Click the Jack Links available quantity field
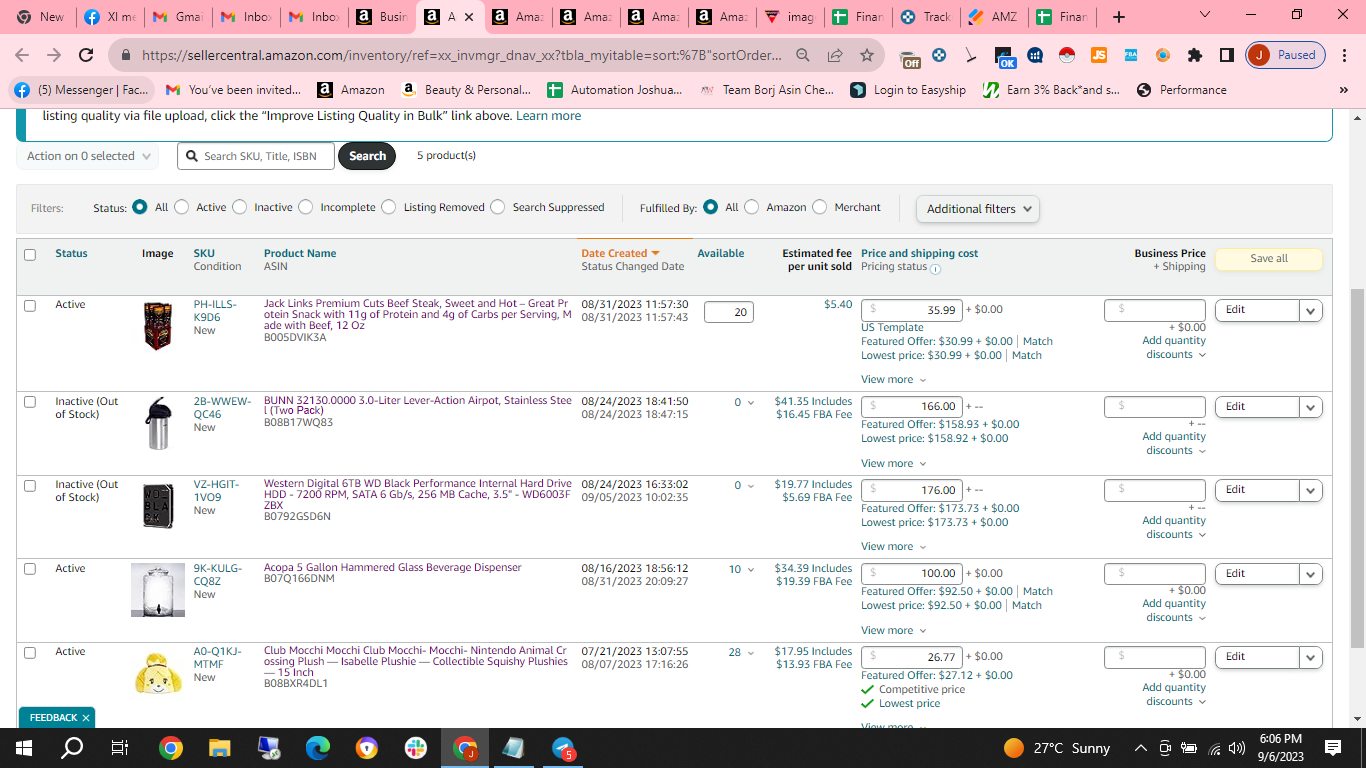Screen dimensions: 1366x768 tap(728, 312)
